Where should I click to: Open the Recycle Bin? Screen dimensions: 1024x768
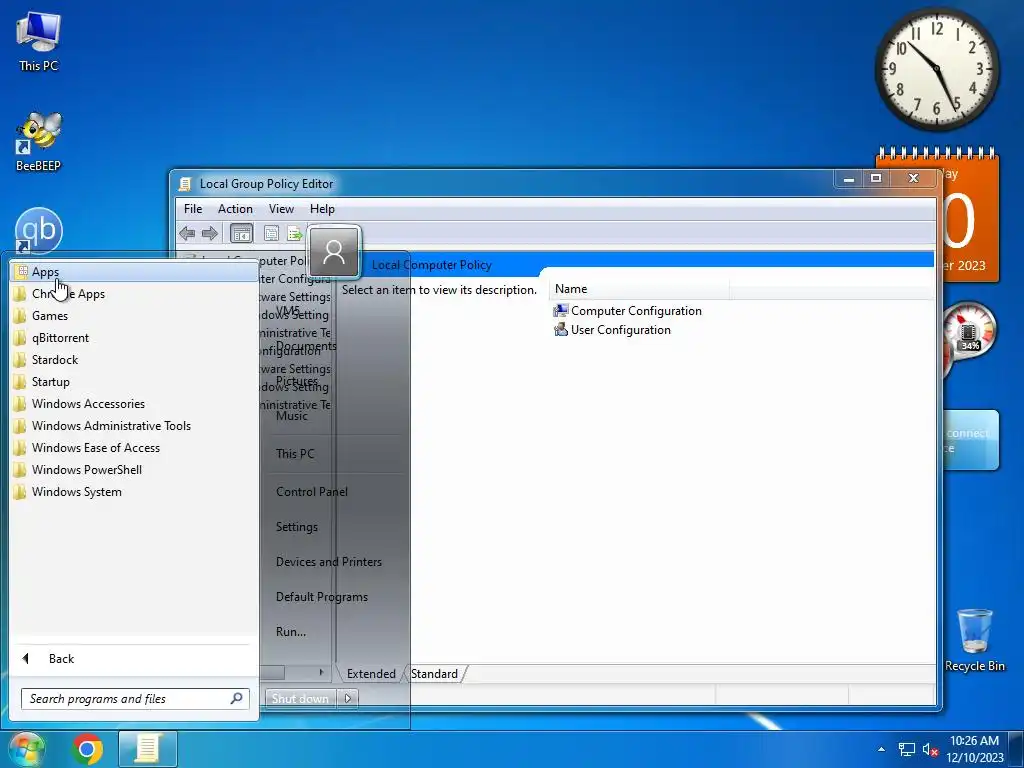[x=974, y=639]
